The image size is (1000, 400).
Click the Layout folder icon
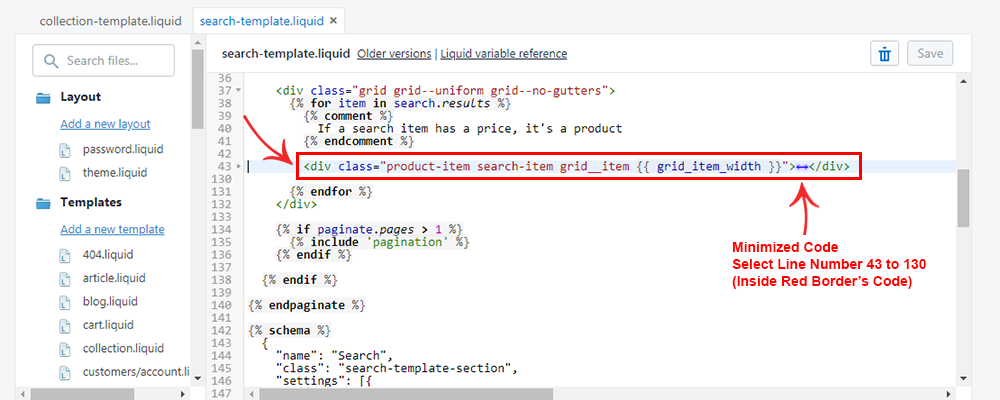click(x=43, y=98)
